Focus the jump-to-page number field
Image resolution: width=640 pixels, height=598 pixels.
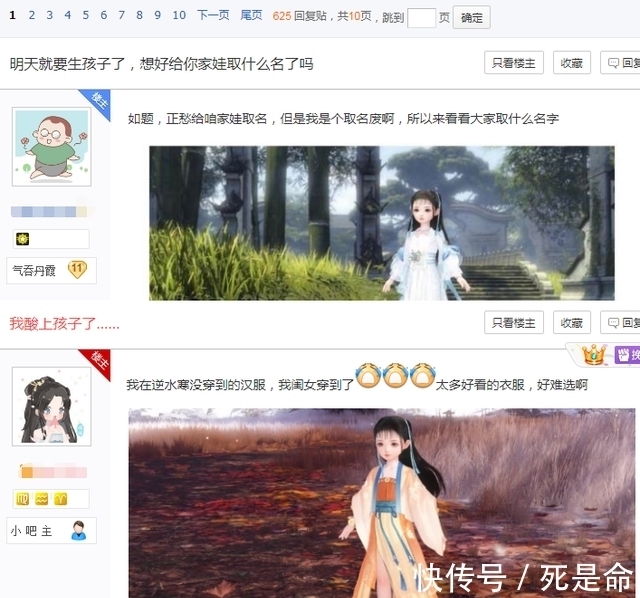point(421,18)
